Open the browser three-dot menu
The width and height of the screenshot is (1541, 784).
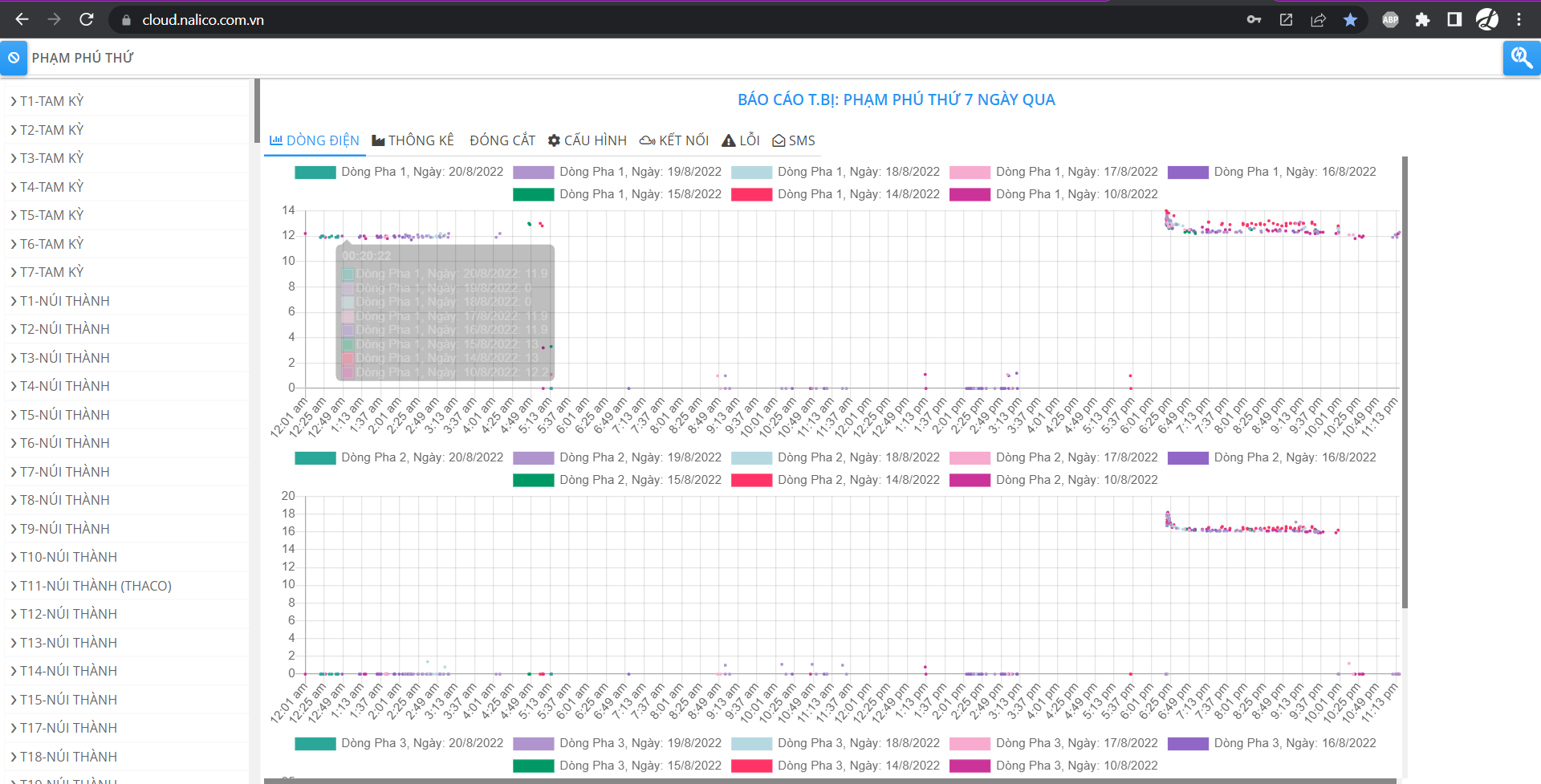(1519, 19)
